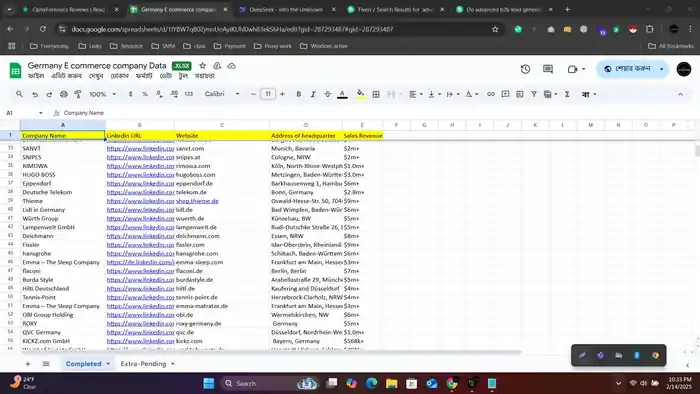Insert a chart from the toolbar
Viewport: 700px width, 394px height.
tap(519, 94)
